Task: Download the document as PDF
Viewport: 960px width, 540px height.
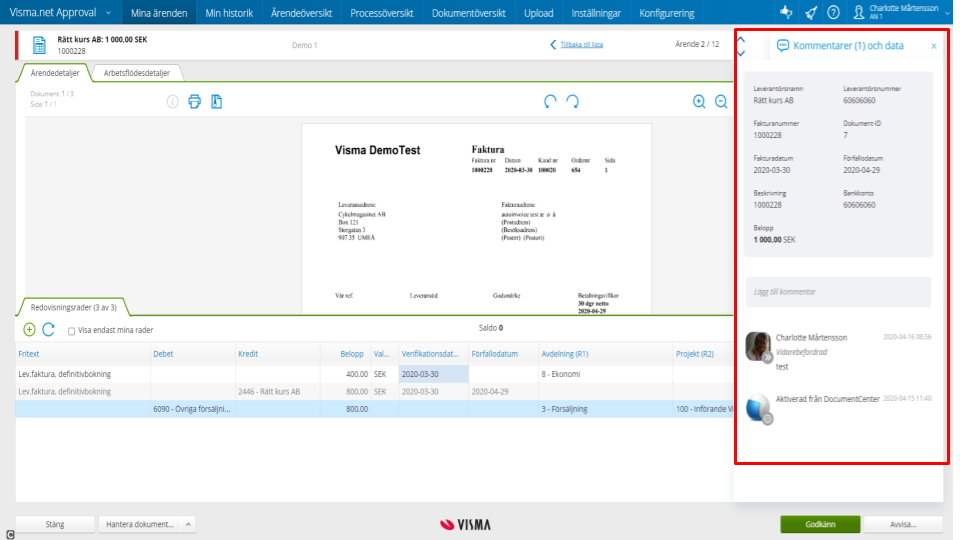Action: click(217, 102)
